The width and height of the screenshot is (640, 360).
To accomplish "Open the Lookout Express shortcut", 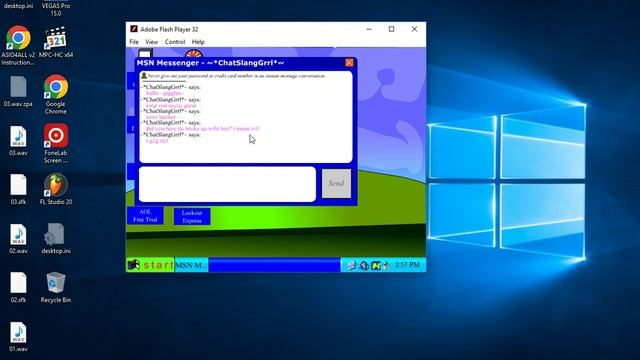I will [192, 216].
